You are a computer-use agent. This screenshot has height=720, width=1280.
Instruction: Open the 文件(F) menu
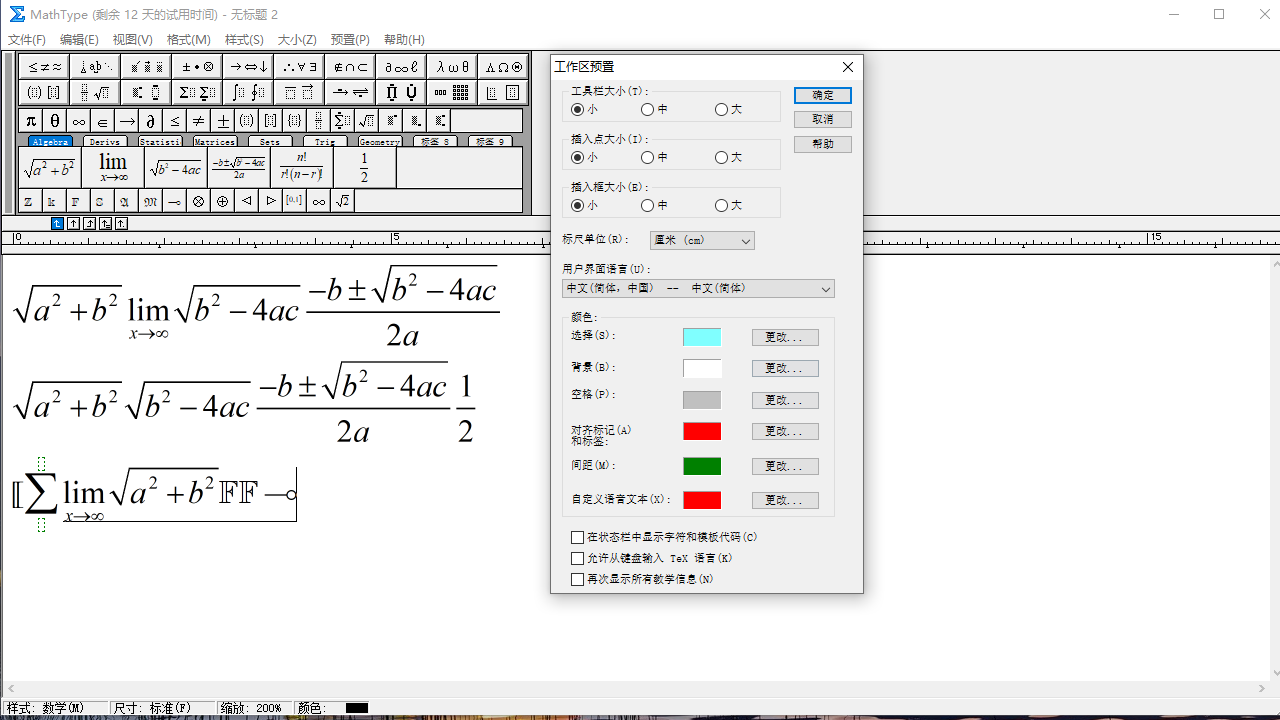click(27, 40)
